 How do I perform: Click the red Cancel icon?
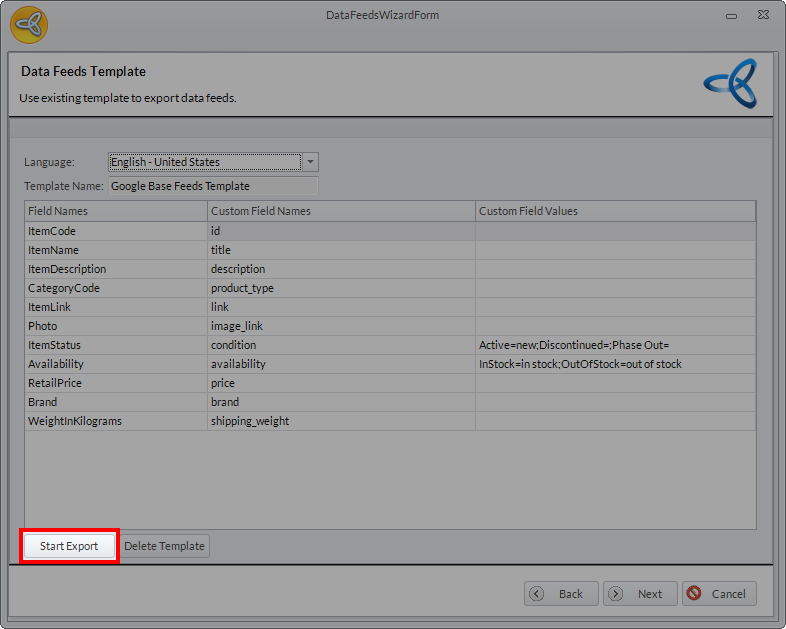tap(695, 594)
